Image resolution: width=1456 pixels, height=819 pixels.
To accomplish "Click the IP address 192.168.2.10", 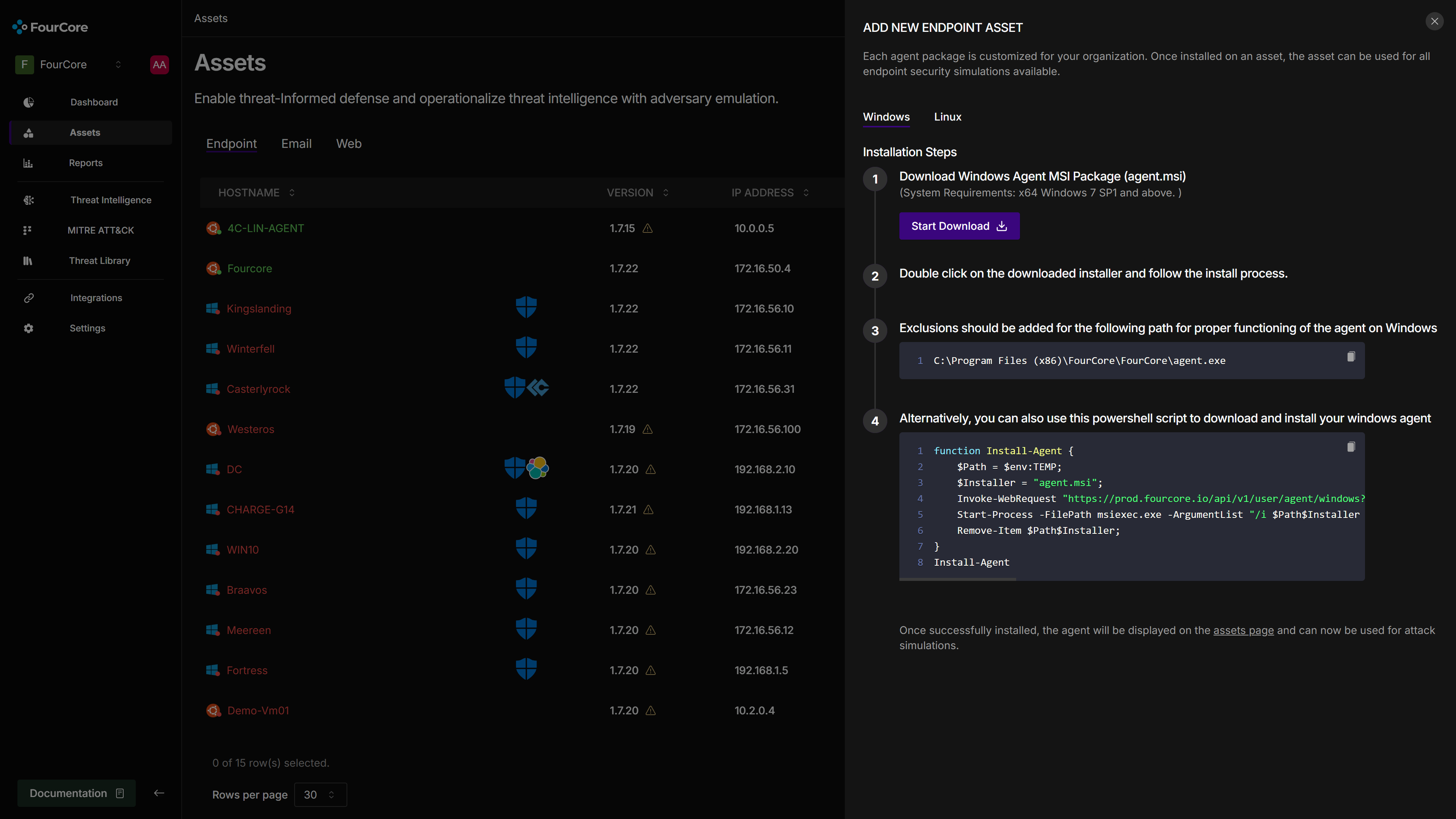I will click(x=765, y=469).
